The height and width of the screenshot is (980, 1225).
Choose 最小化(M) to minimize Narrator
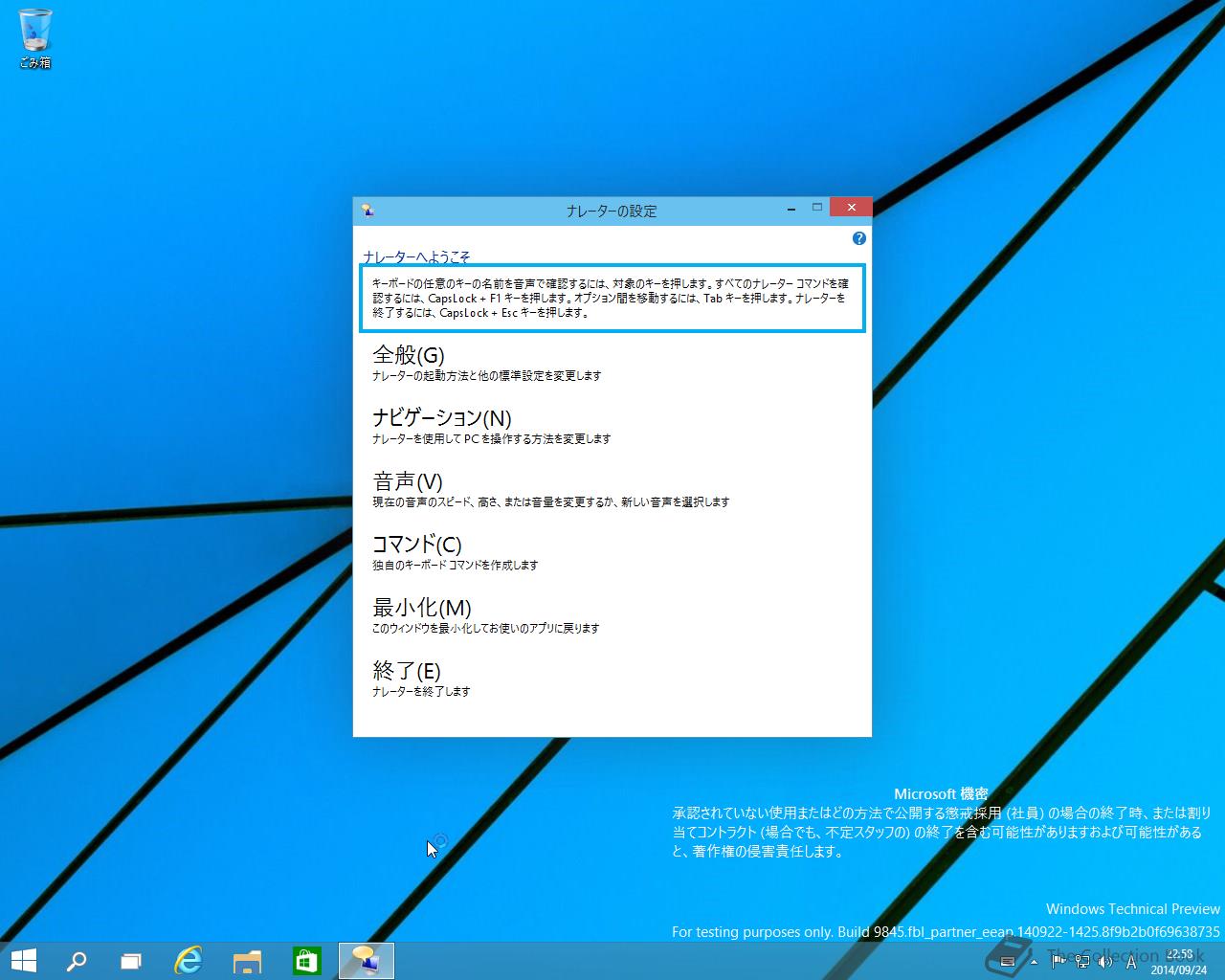[422, 608]
